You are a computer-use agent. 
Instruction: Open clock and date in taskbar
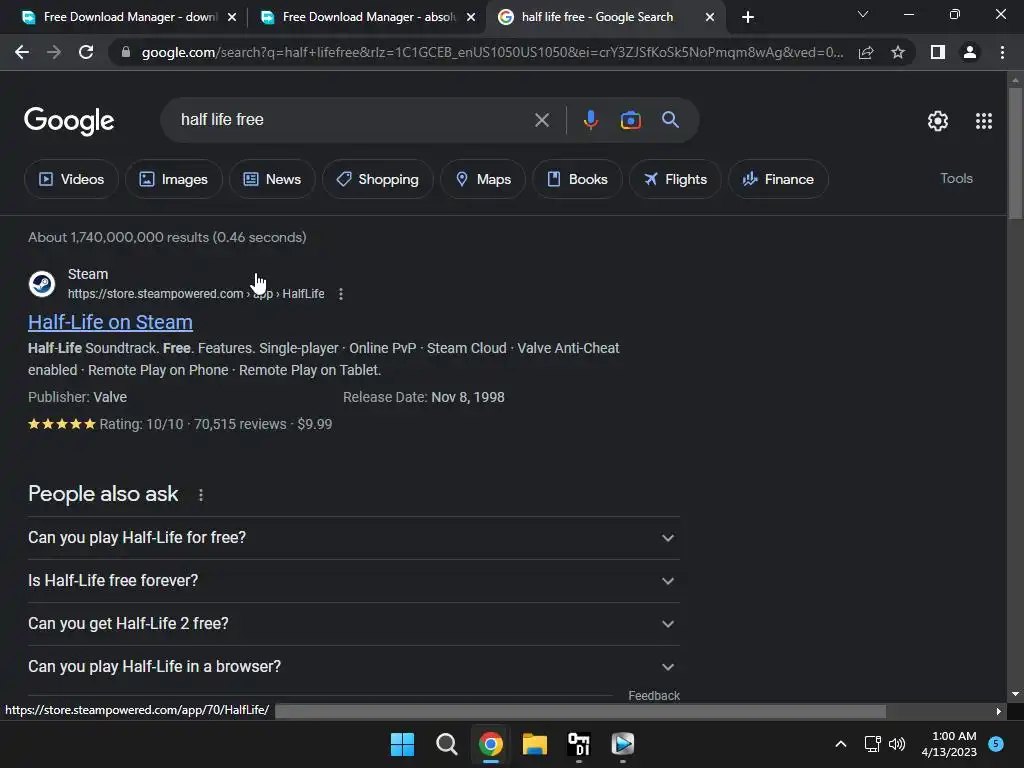pos(950,744)
